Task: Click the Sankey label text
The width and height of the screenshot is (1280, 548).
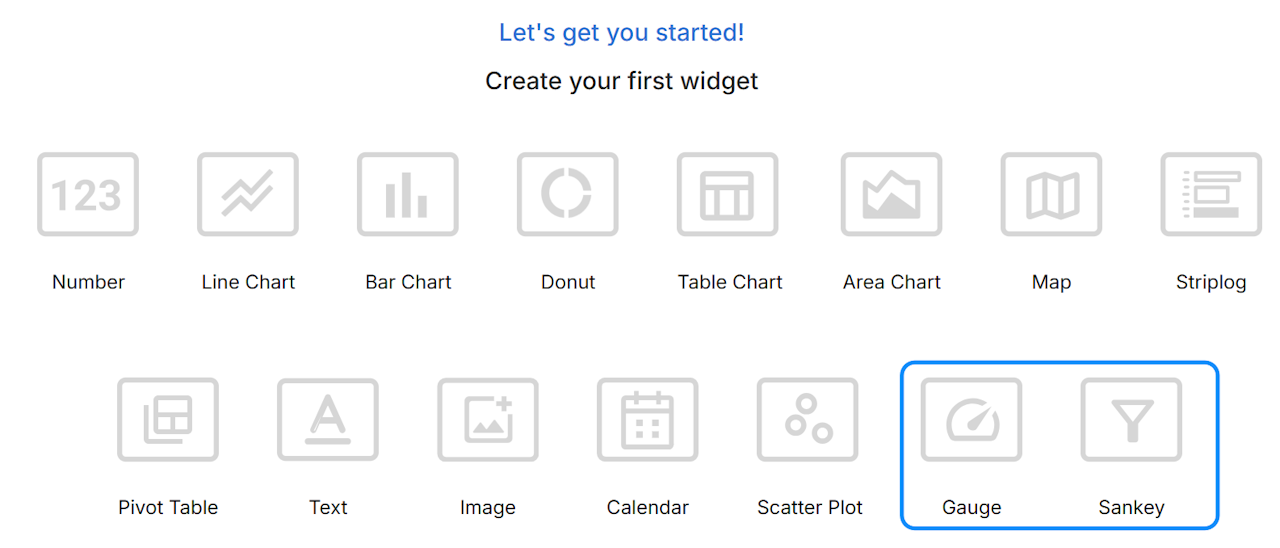Action: point(1131,508)
